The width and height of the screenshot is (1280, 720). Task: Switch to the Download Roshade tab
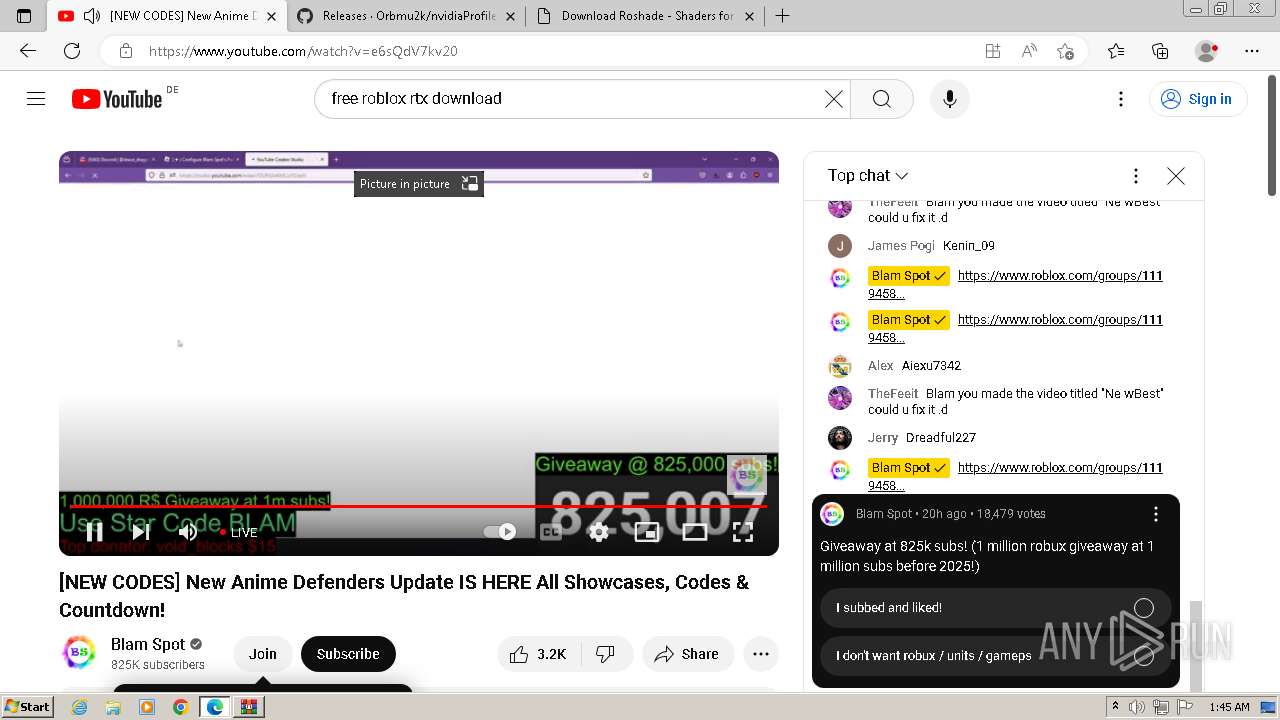[x=647, y=16]
